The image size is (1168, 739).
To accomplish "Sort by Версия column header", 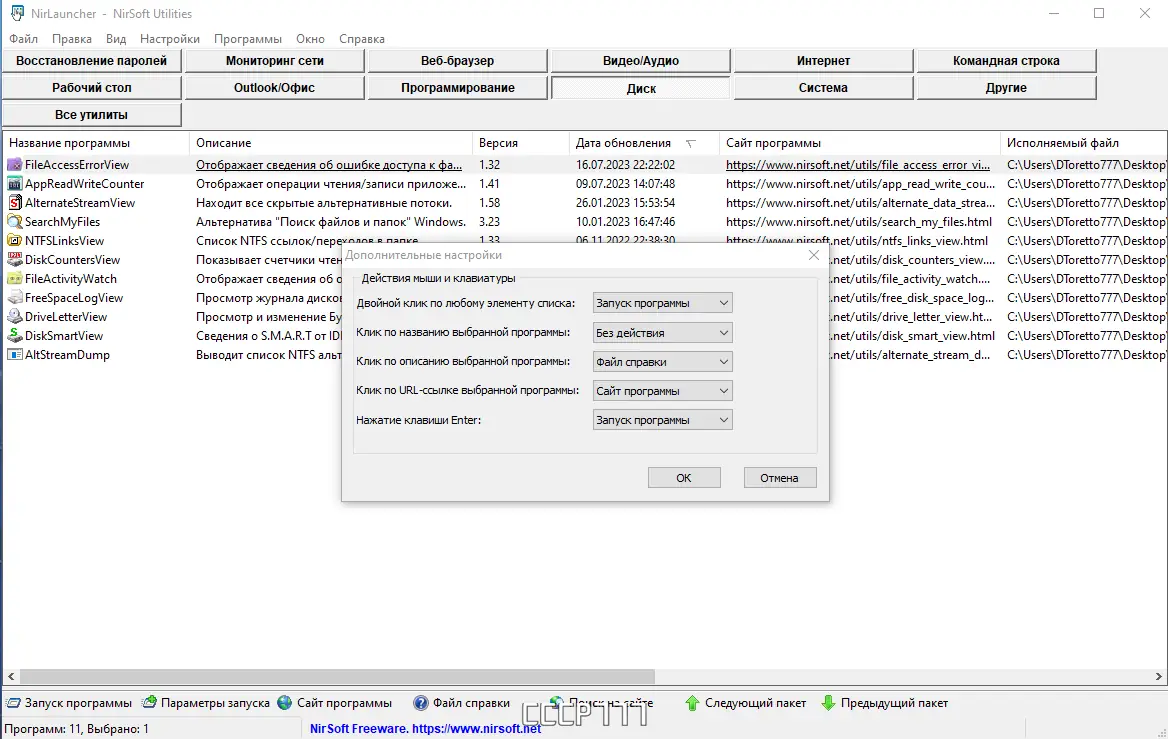I will pyautogui.click(x=521, y=143).
